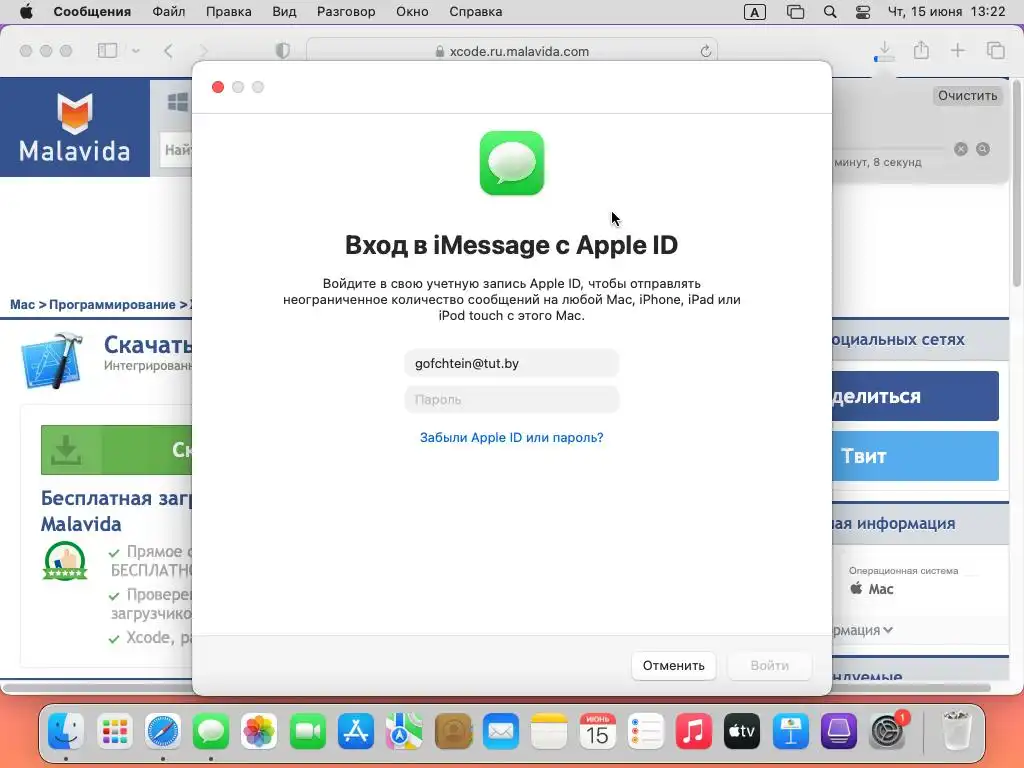Click Safari privacy shield icon
The image size is (1024, 768).
[283, 50]
